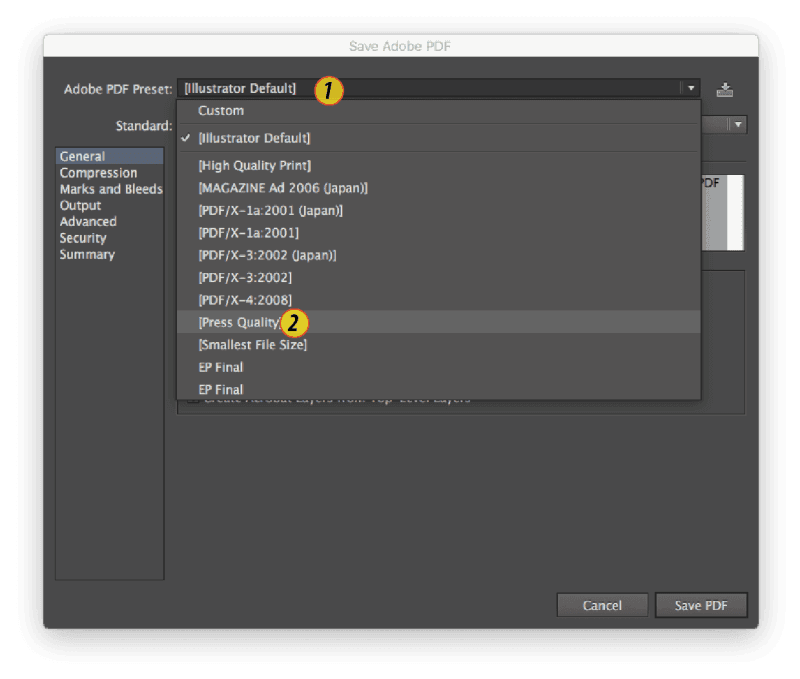Choose PDF/X-1a:2001 (Japan) preset

tap(270, 210)
